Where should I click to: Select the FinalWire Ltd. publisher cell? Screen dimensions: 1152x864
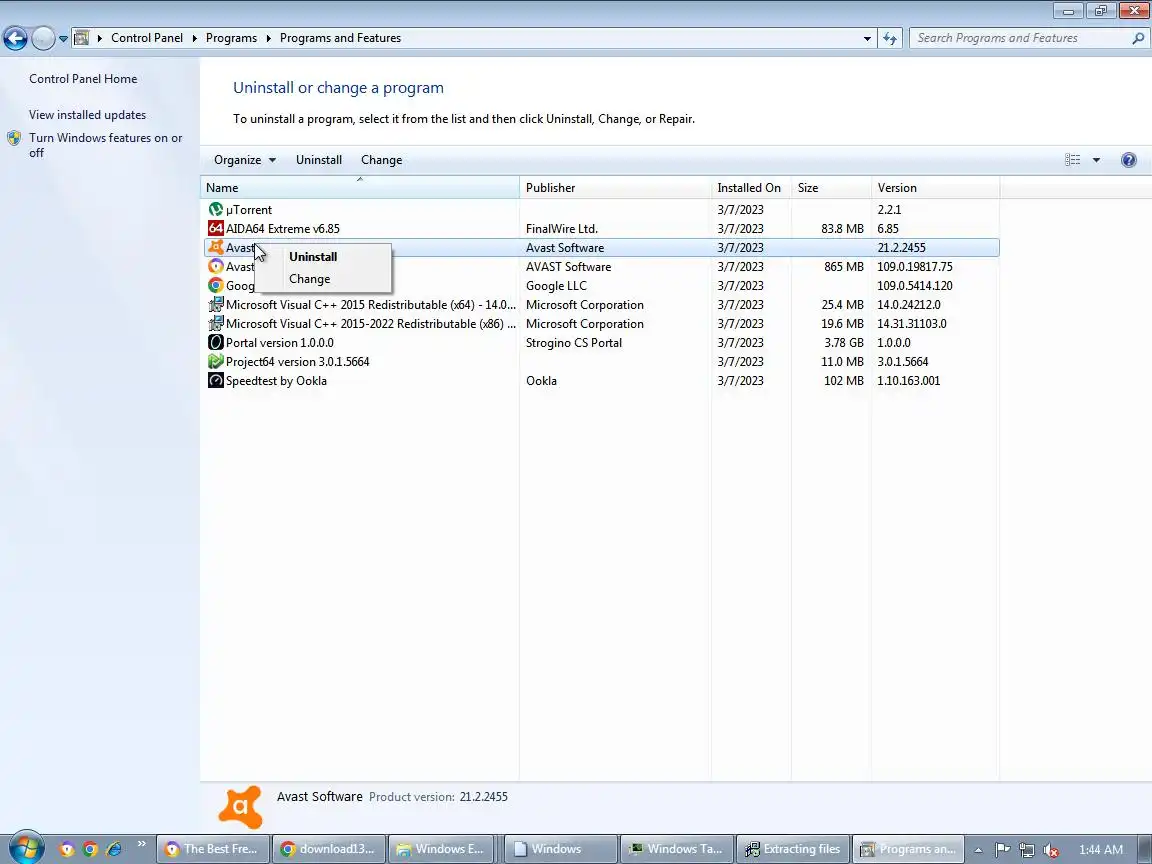[x=562, y=228]
